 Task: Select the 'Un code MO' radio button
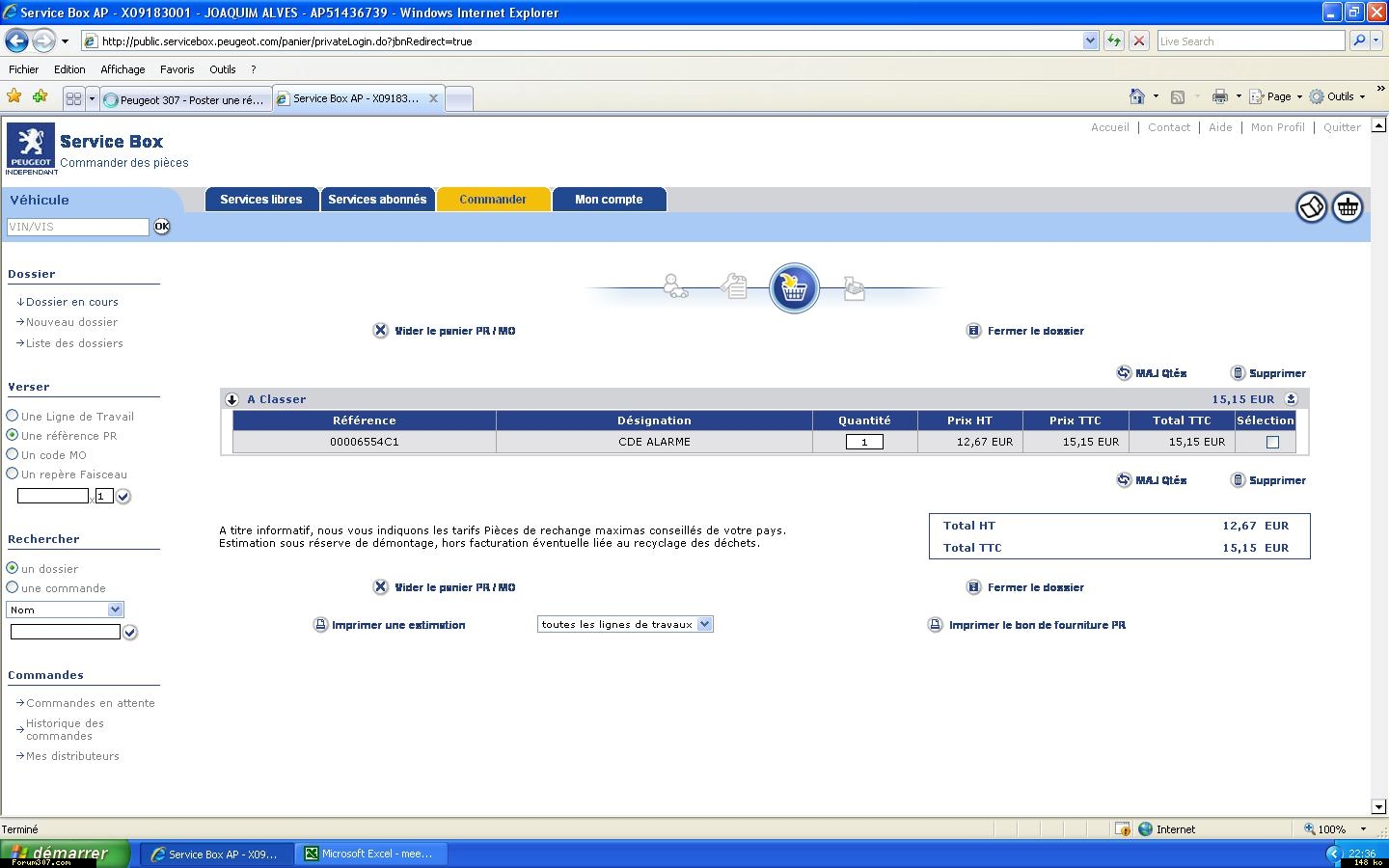click(x=13, y=454)
